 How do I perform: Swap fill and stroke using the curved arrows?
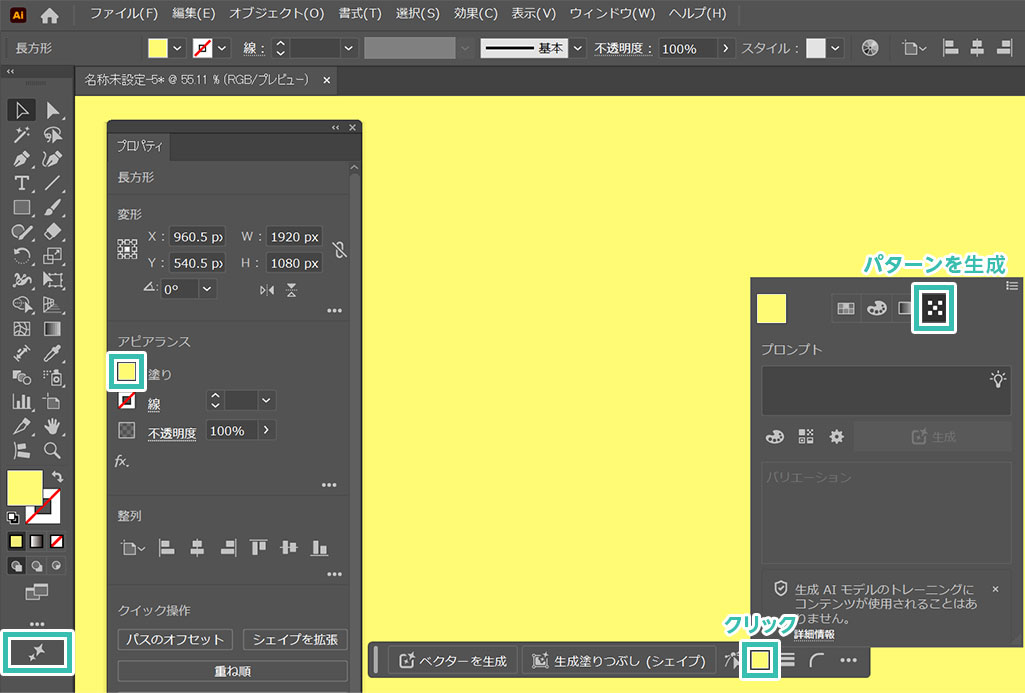pyautogui.click(x=57, y=477)
